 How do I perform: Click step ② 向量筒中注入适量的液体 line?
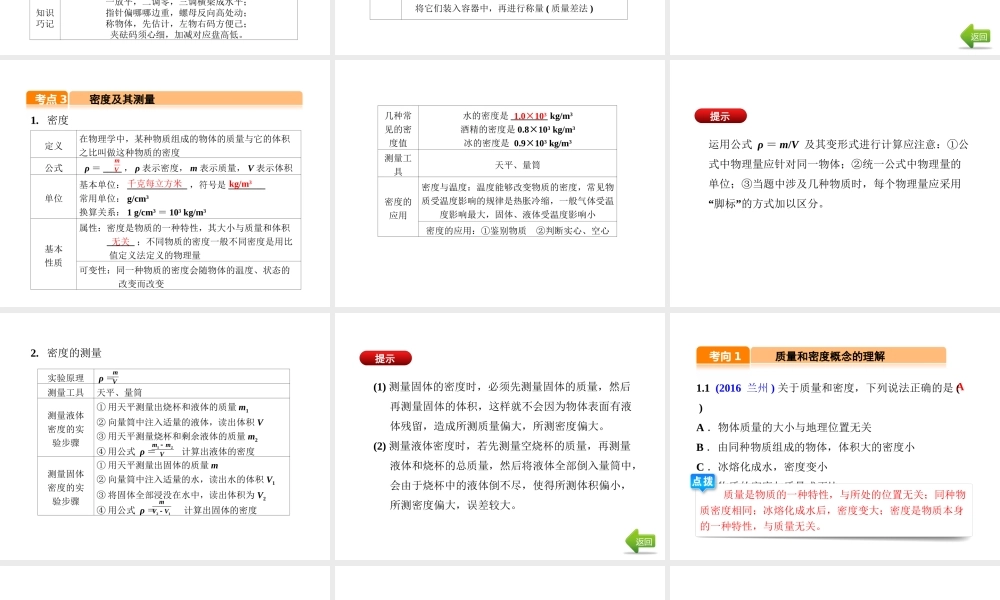point(180,422)
